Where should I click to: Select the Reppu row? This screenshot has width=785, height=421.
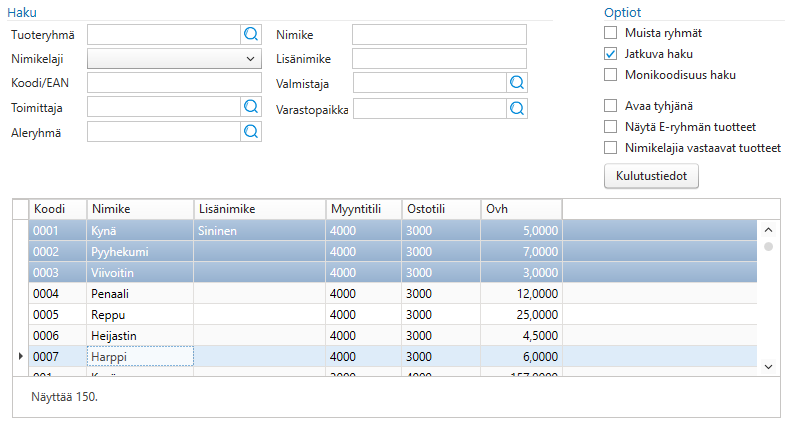[x=392, y=314]
